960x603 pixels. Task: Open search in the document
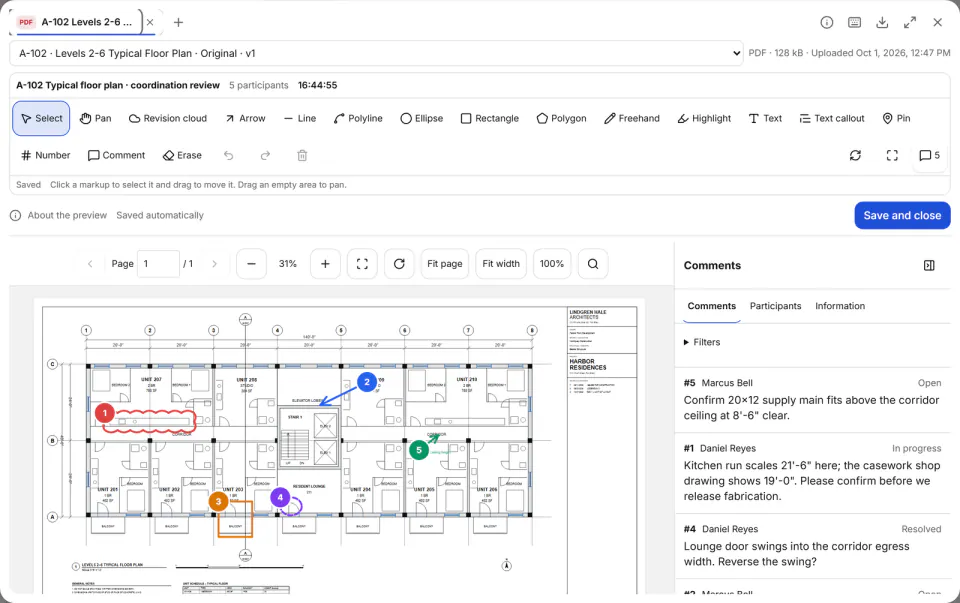click(x=593, y=264)
